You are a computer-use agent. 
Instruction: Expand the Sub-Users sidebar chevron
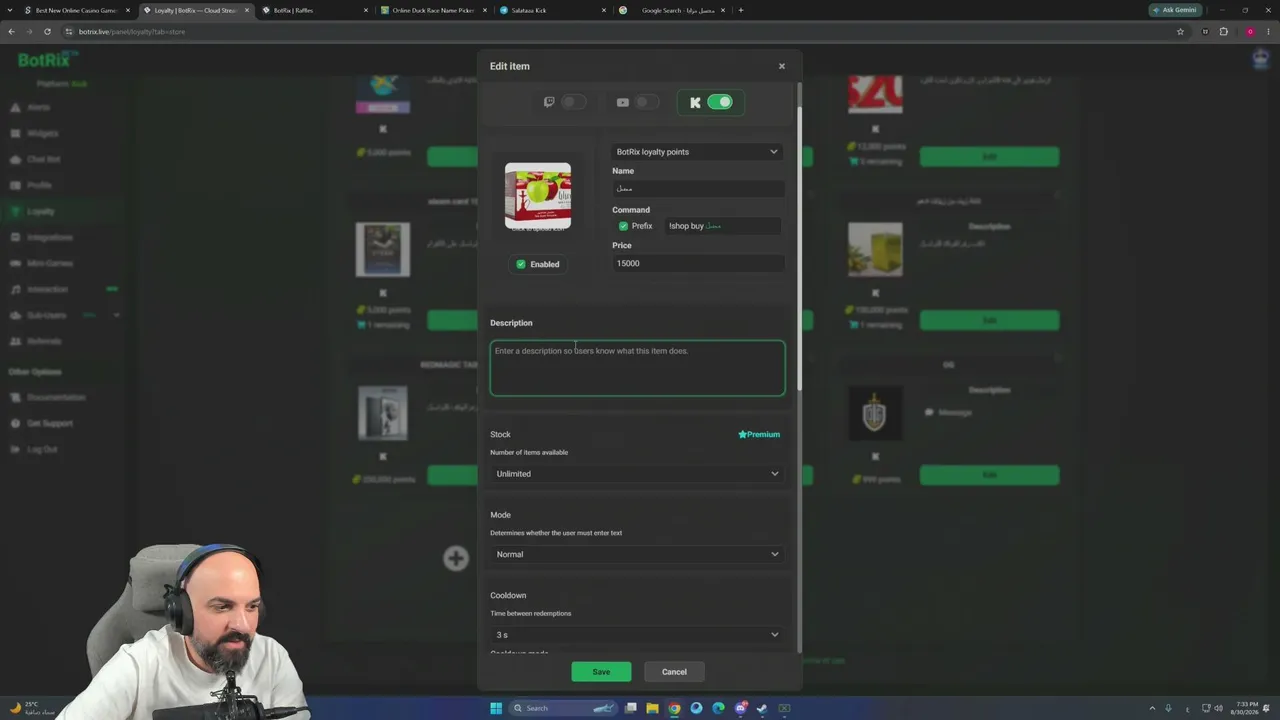pos(116,315)
